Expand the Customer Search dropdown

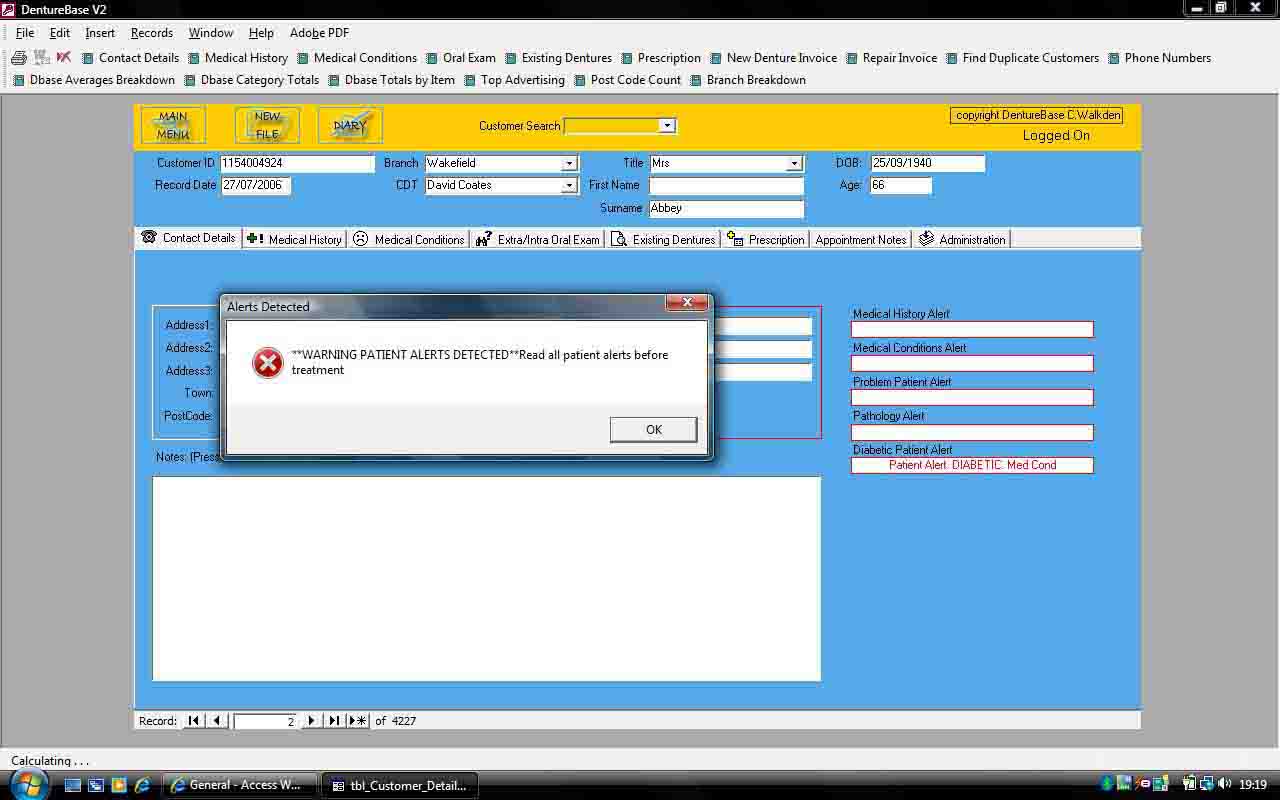pyautogui.click(x=667, y=126)
